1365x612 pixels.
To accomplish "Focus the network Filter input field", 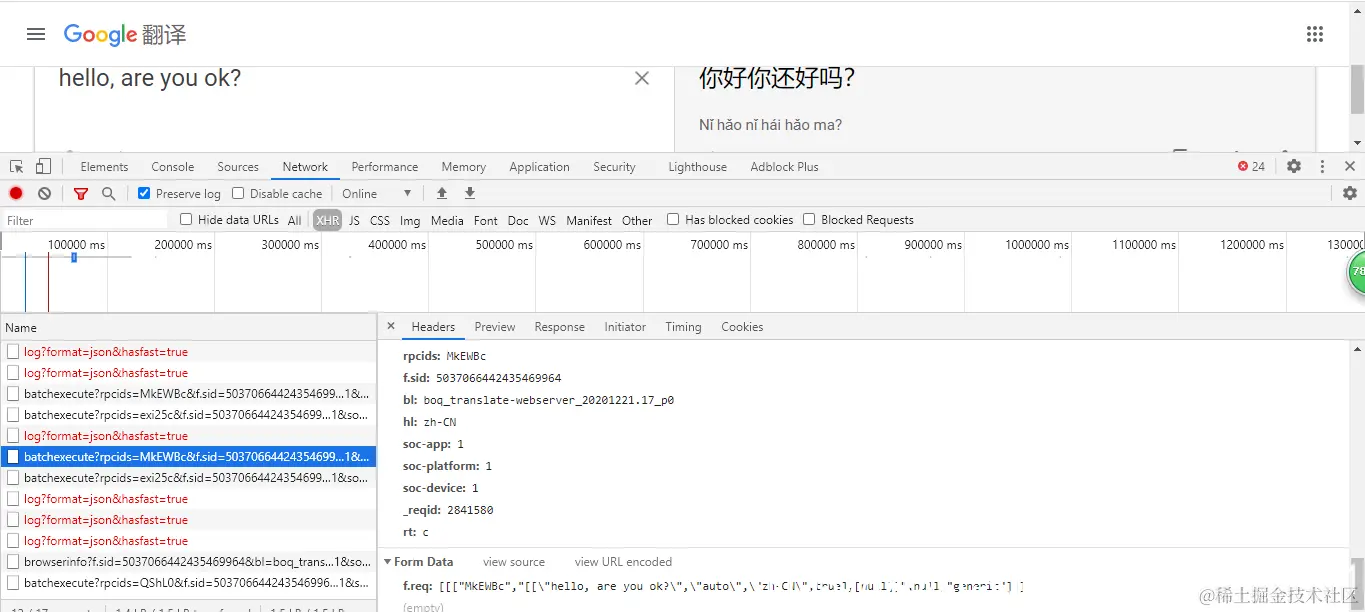I will pyautogui.click(x=85, y=220).
